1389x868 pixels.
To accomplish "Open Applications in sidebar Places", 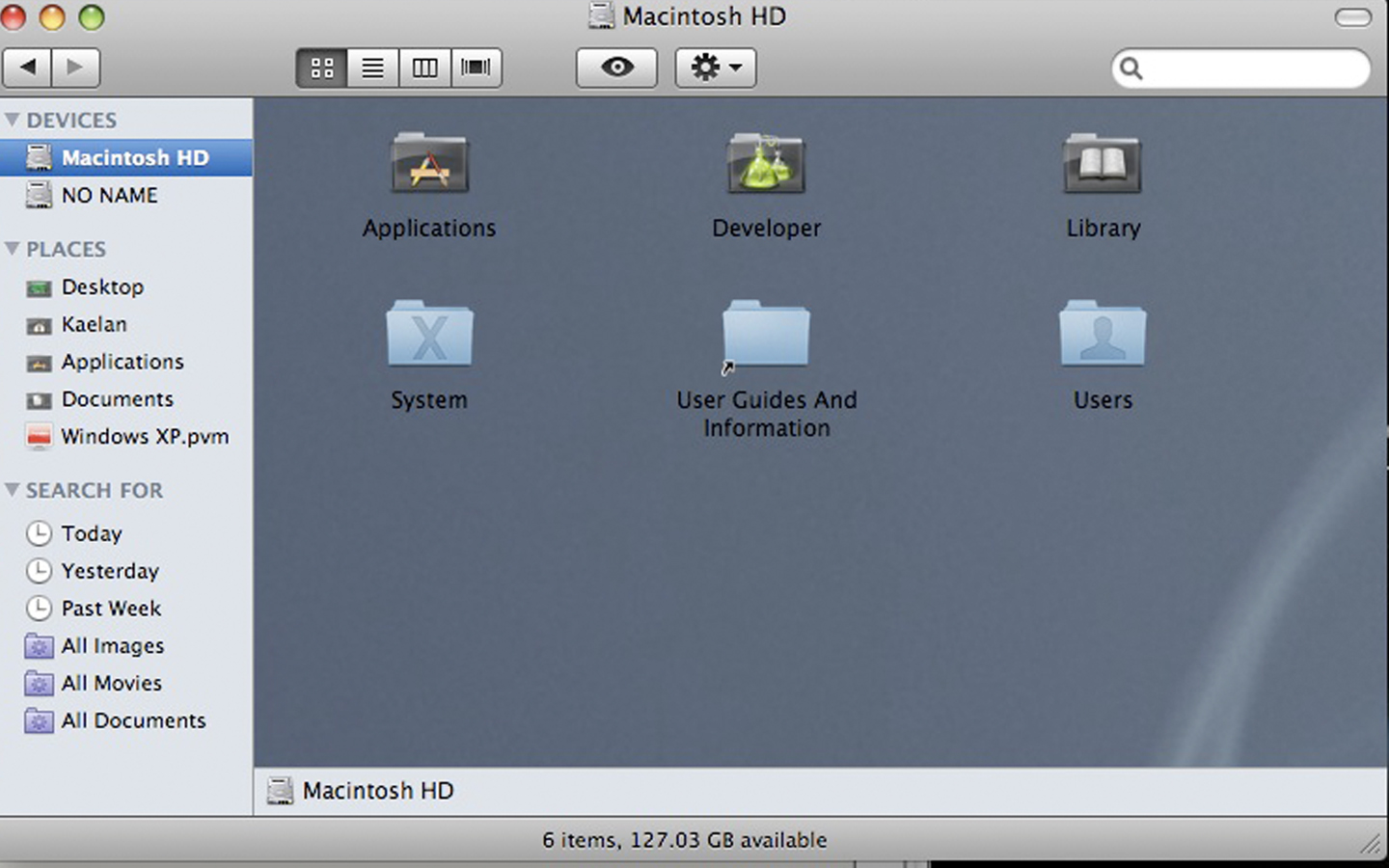I will (x=126, y=362).
